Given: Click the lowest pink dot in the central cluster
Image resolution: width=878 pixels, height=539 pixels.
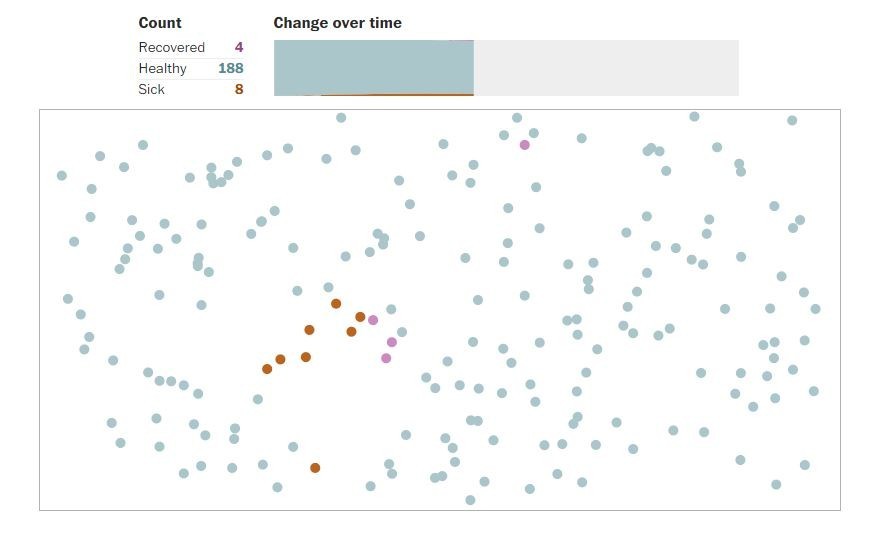Looking at the screenshot, I should 386,358.
